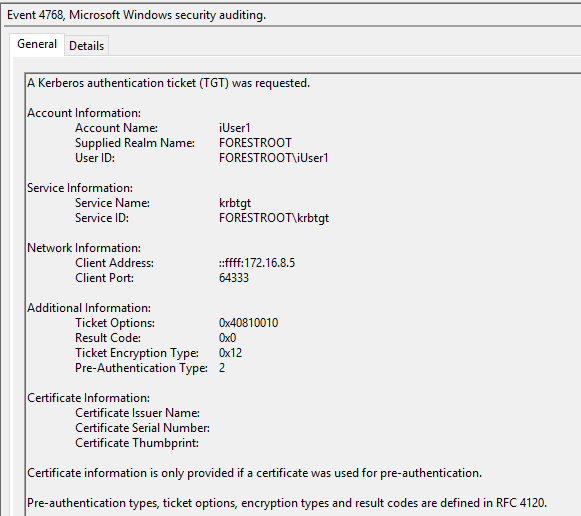Image resolution: width=581 pixels, height=516 pixels.
Task: Click the Client Port value 64333
Action: [233, 278]
